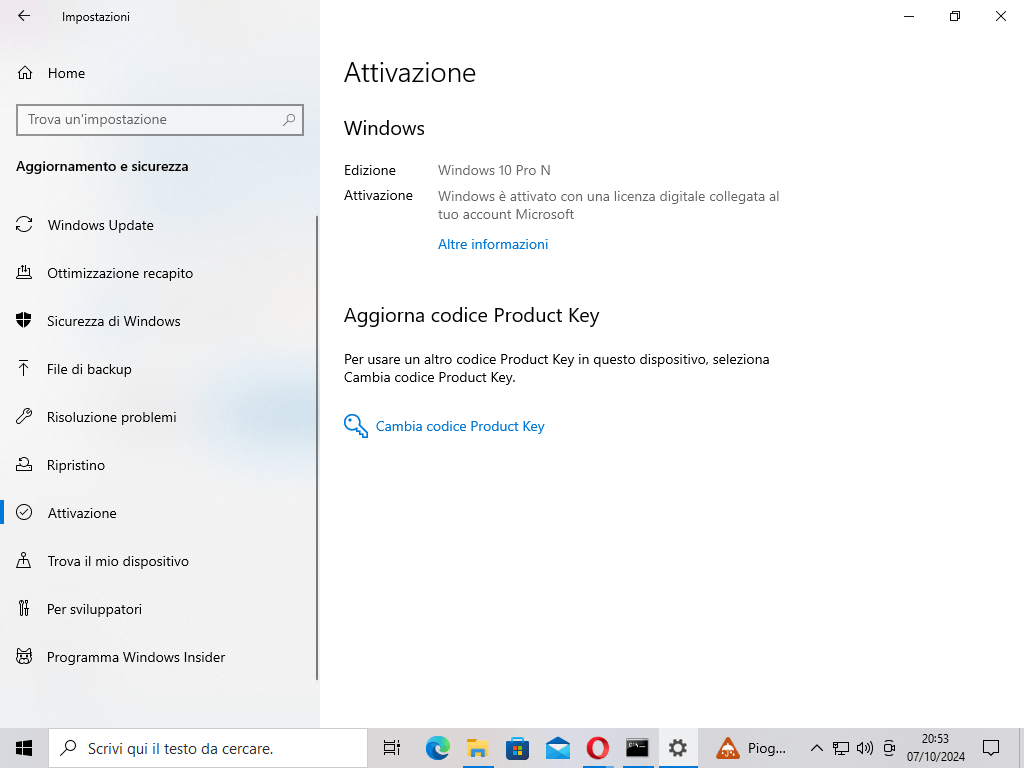Expand hidden icons in the system tray
Image resolution: width=1024 pixels, height=768 pixels.
click(816, 748)
